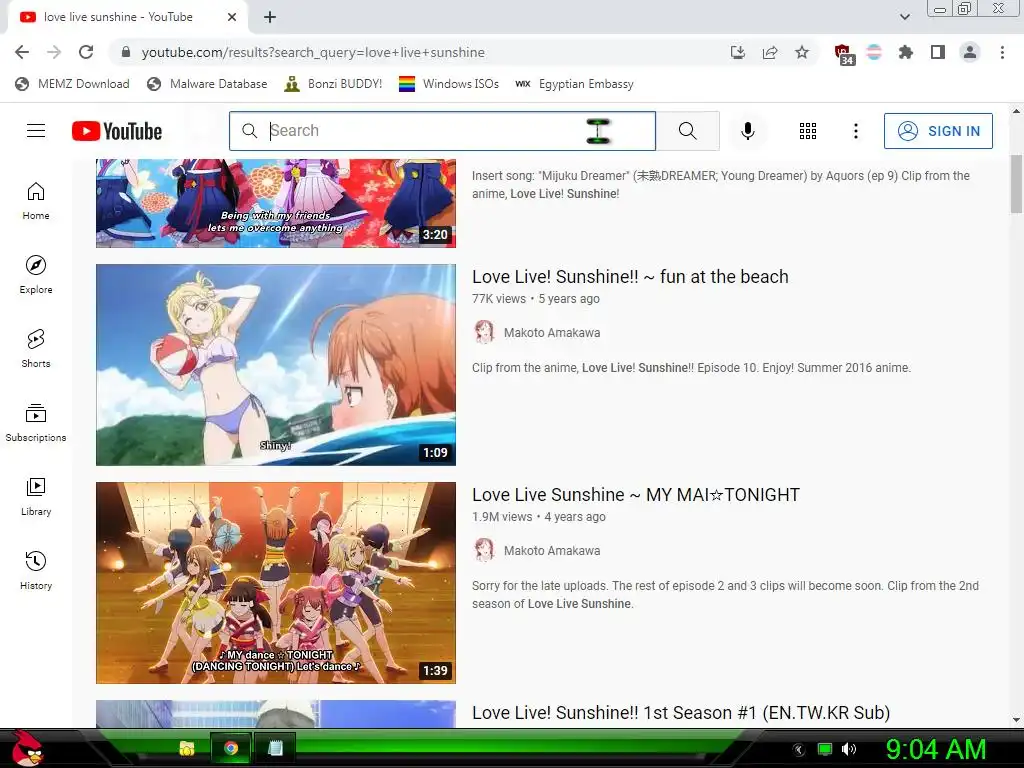Go to Home in the sidebar

click(36, 200)
